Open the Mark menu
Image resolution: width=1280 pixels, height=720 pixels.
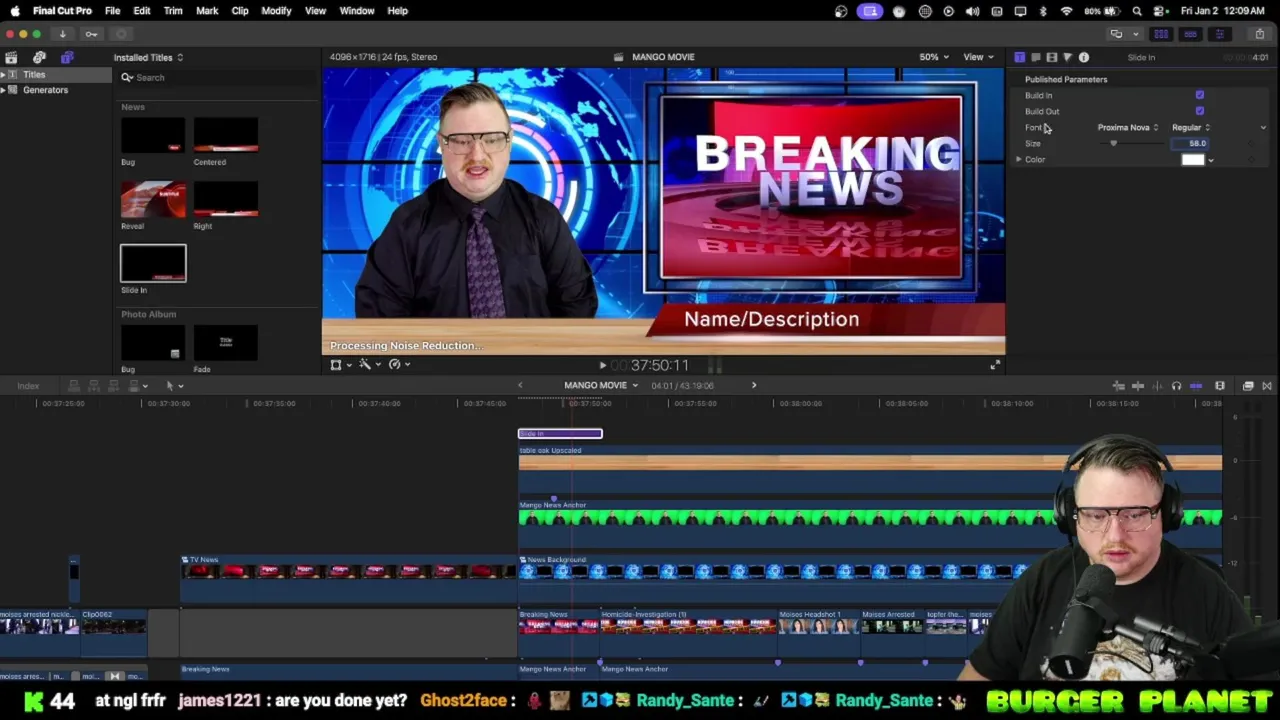[x=207, y=11]
